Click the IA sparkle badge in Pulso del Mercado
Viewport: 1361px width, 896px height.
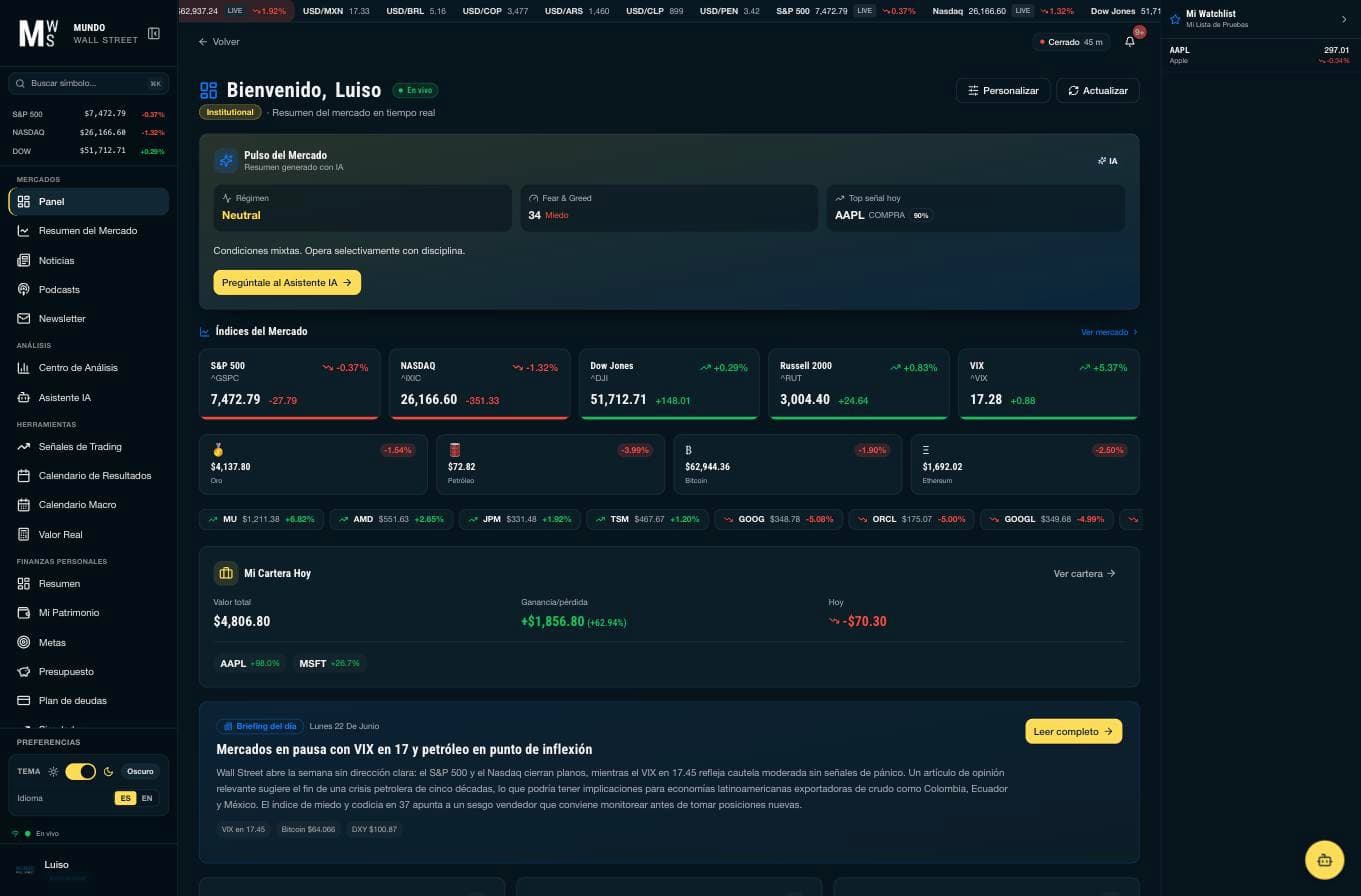click(x=1108, y=161)
